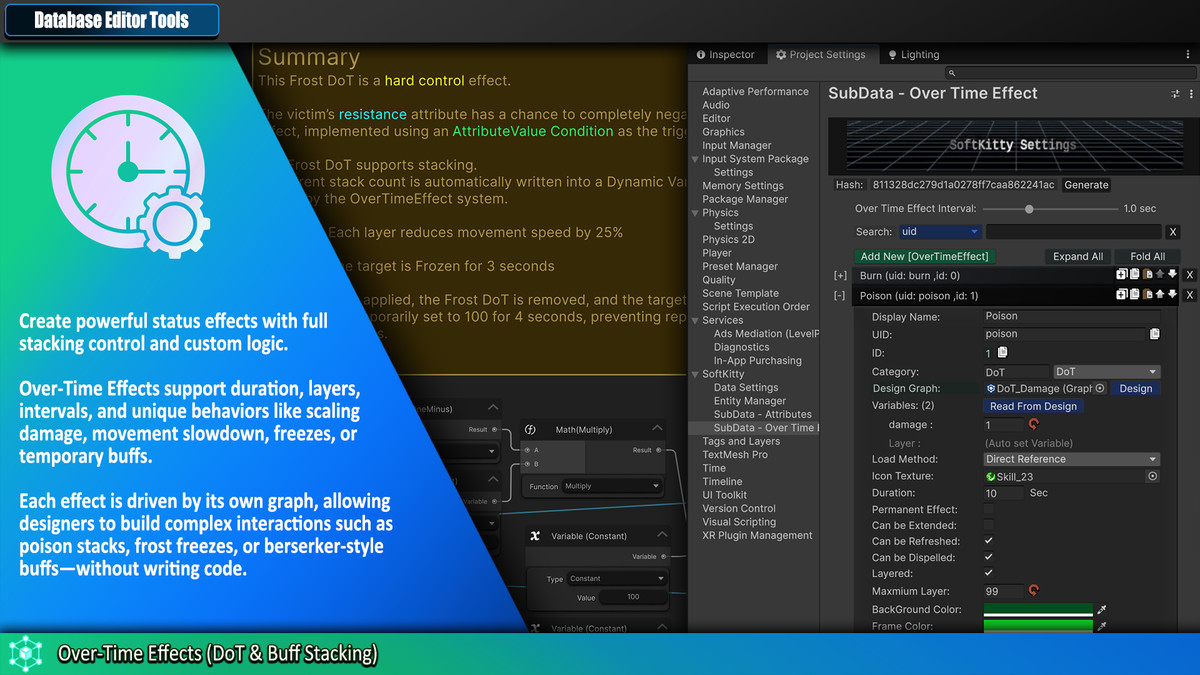This screenshot has width=1200, height=675.
Task: Disable the Layered checkbox
Action: click(990, 573)
